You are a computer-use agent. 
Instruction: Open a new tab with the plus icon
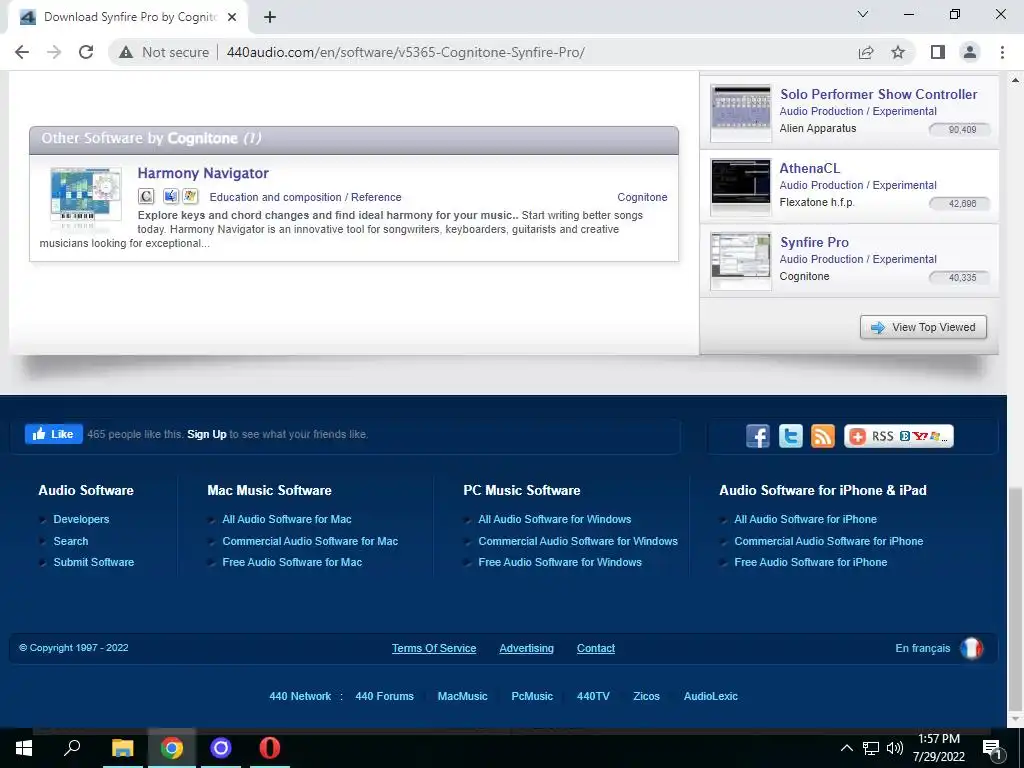270,18
